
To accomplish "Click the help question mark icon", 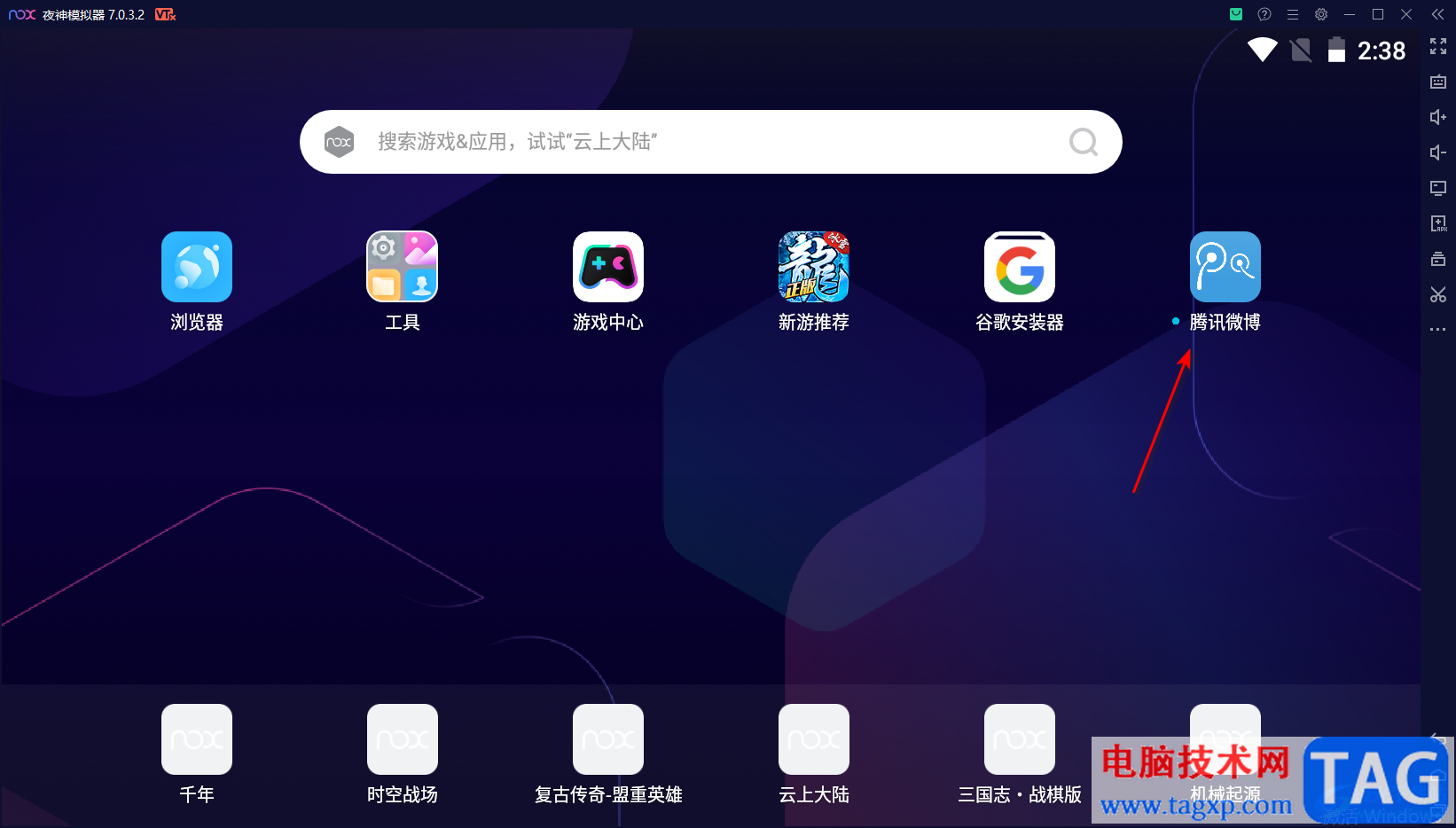I will click(x=1264, y=14).
